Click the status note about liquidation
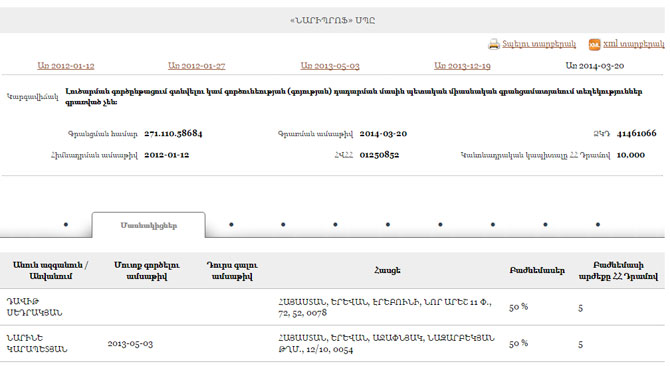This screenshot has width=670, height=366. (x=353, y=97)
